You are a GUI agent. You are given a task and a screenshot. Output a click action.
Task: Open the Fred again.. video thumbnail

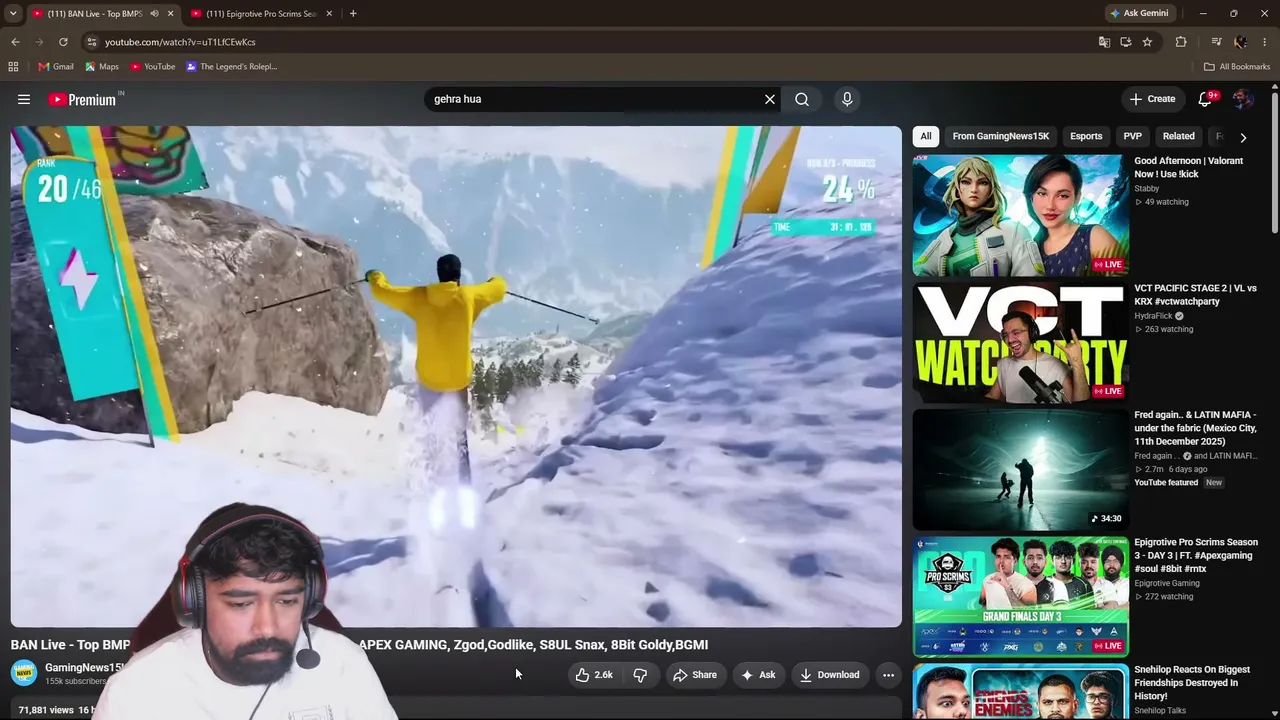(1020, 470)
